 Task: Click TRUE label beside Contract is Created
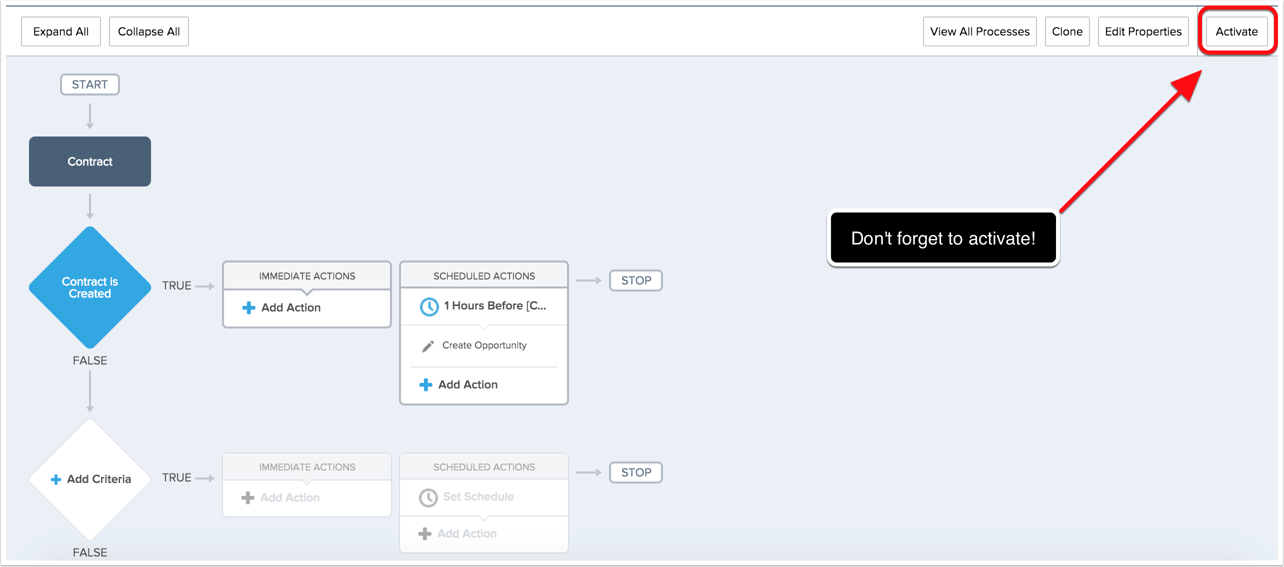click(176, 286)
